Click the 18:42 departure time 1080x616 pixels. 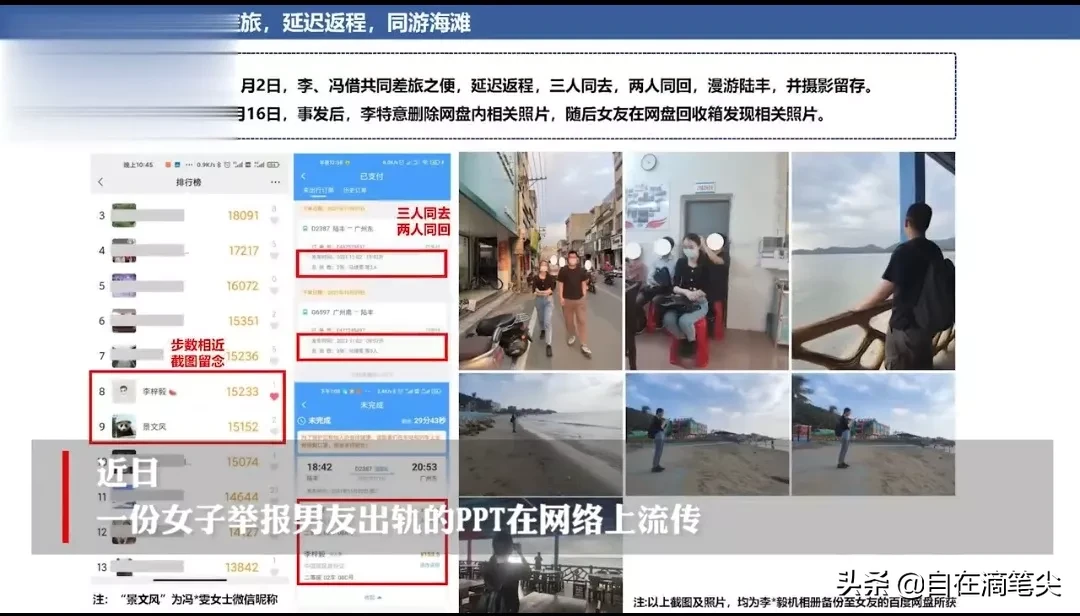[x=320, y=467]
